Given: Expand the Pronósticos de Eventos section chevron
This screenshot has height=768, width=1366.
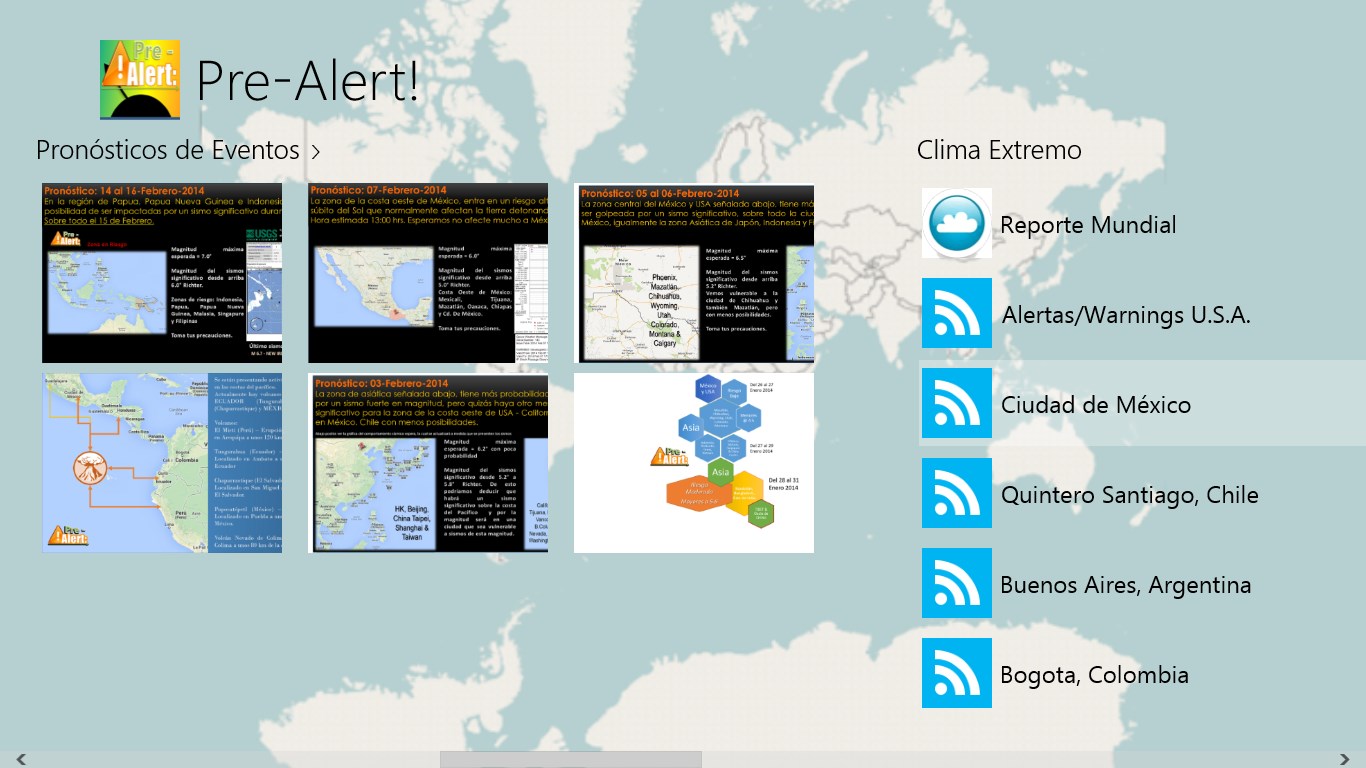Looking at the screenshot, I should (316, 152).
